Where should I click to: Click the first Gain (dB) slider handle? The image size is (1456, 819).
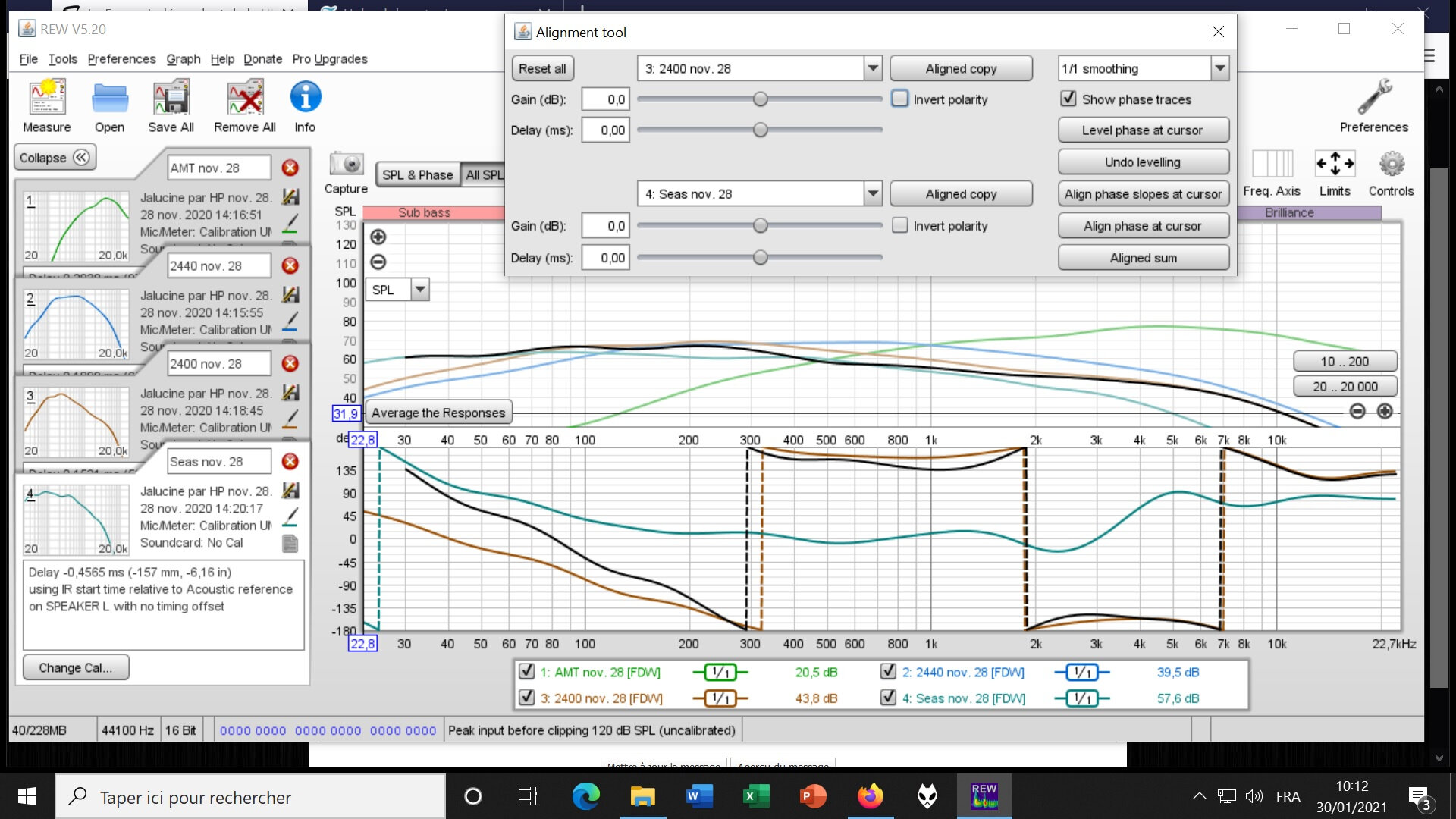click(760, 99)
